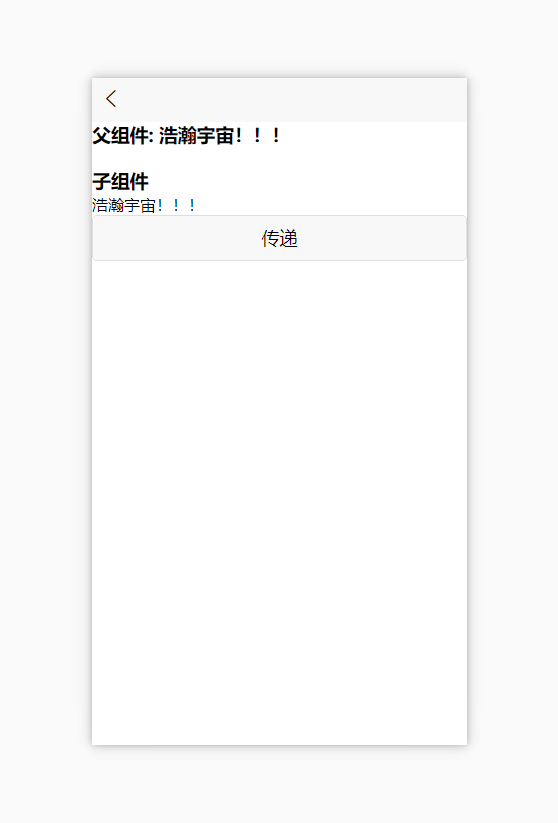Trigger the 传递 (pass) action button
The height and width of the screenshot is (823, 558).
click(279, 238)
